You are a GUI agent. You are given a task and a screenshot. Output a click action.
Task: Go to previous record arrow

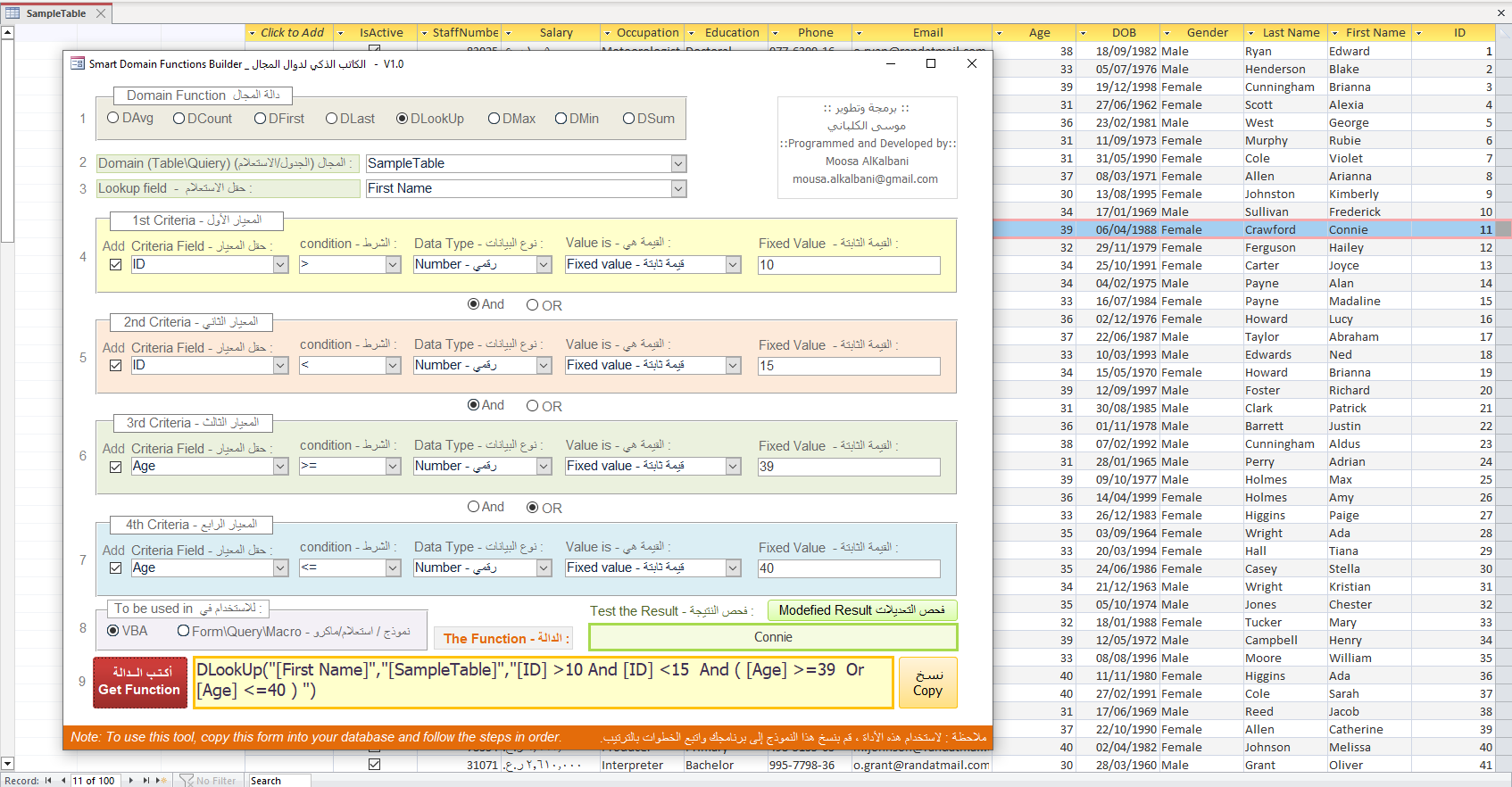point(63,781)
